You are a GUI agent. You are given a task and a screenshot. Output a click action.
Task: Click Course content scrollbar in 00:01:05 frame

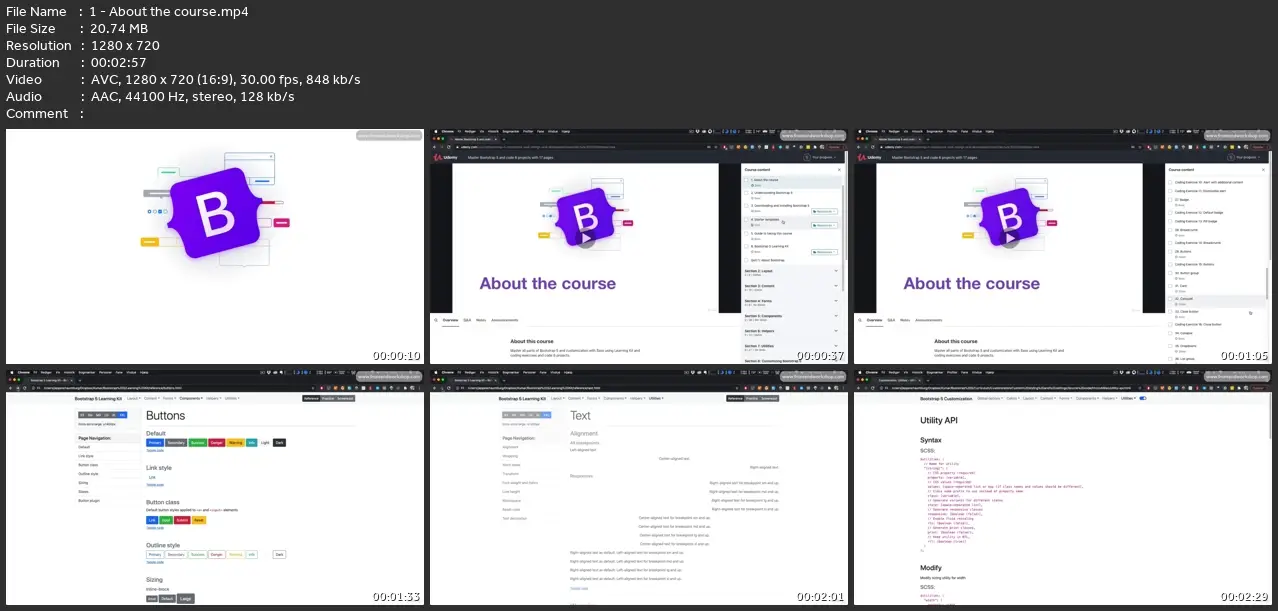(x=1267, y=285)
